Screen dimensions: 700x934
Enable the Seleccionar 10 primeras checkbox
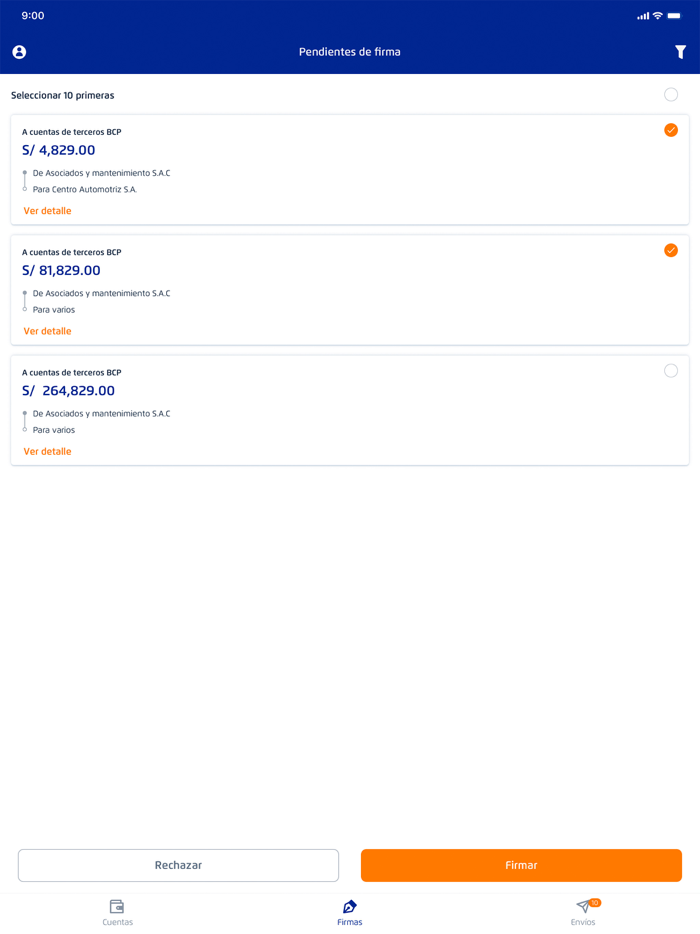pyautogui.click(x=671, y=95)
